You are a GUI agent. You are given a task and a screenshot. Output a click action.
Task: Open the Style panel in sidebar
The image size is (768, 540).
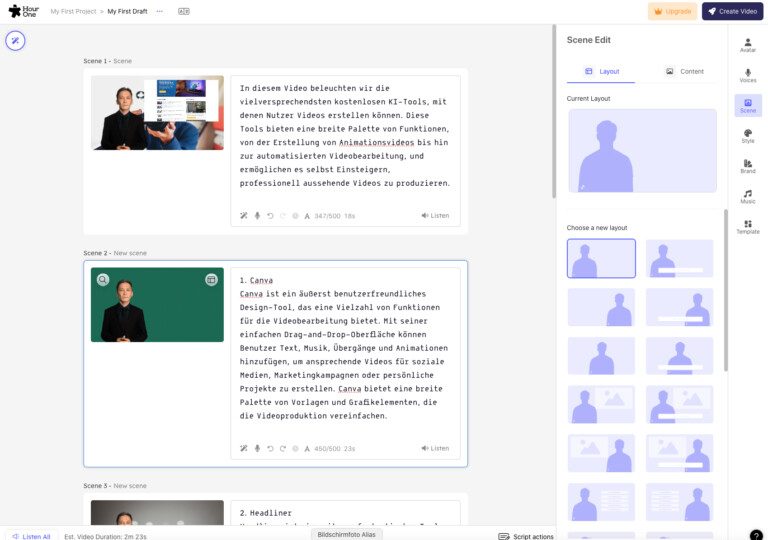[x=747, y=136]
